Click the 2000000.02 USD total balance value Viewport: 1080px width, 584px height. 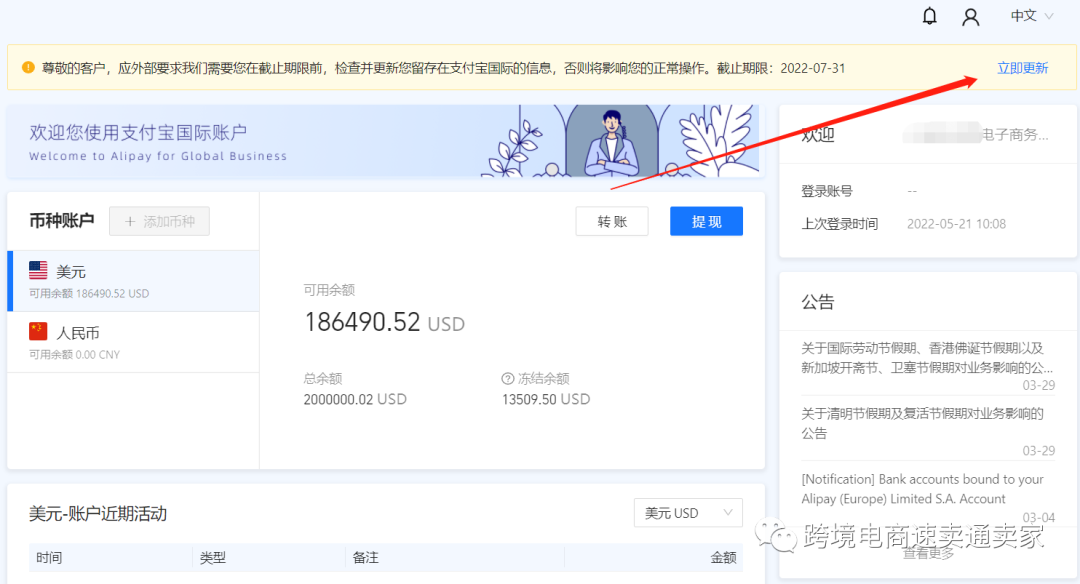coord(355,399)
